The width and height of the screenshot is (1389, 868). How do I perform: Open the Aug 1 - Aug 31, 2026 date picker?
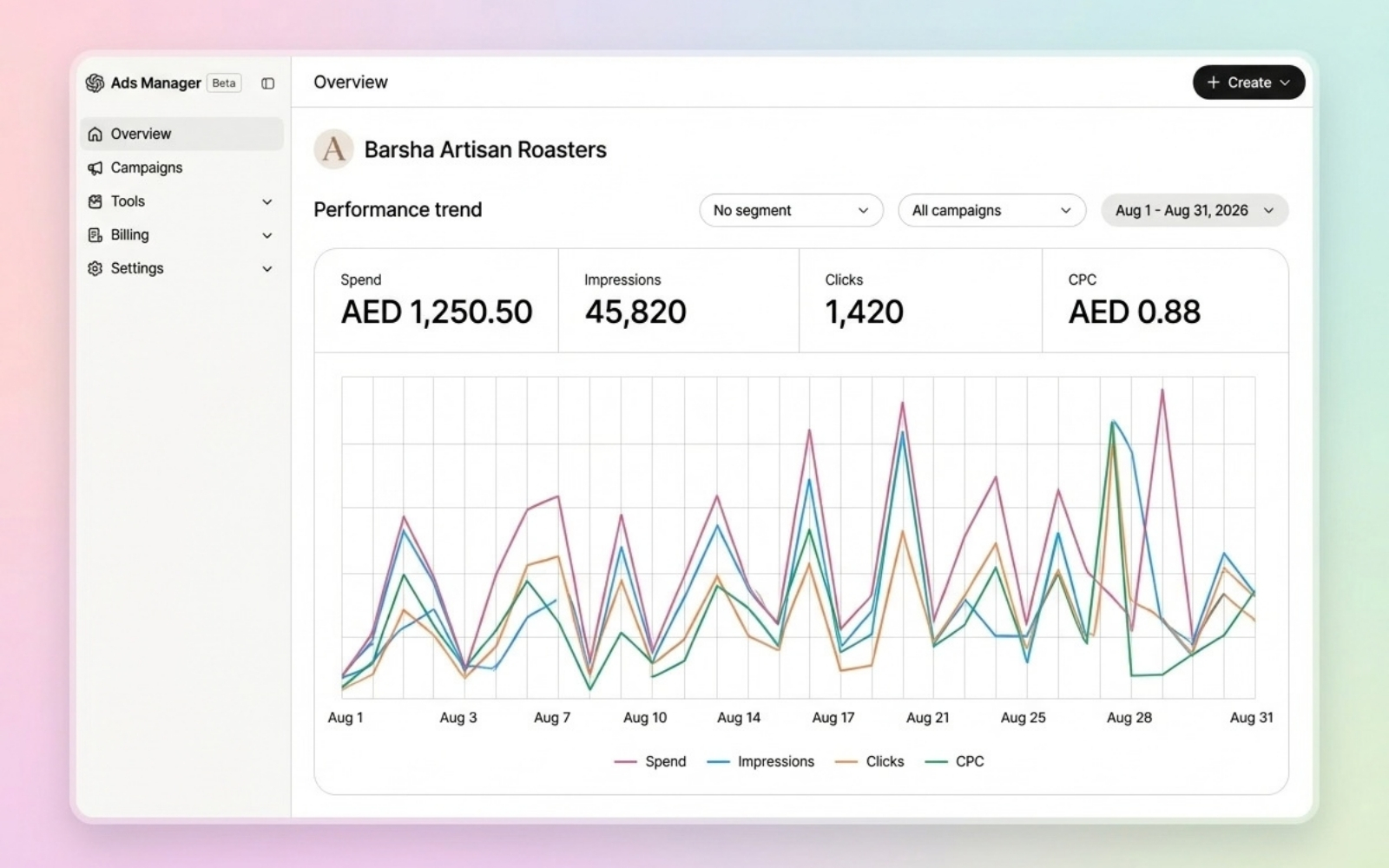pos(1195,210)
